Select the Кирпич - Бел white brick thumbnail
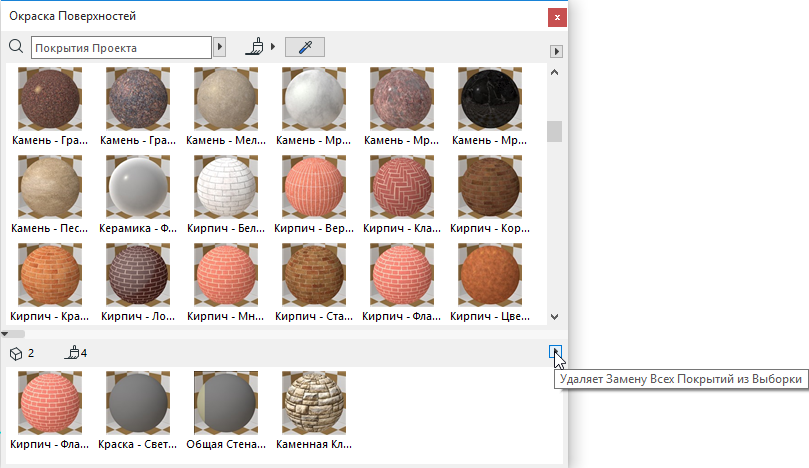 [x=224, y=187]
